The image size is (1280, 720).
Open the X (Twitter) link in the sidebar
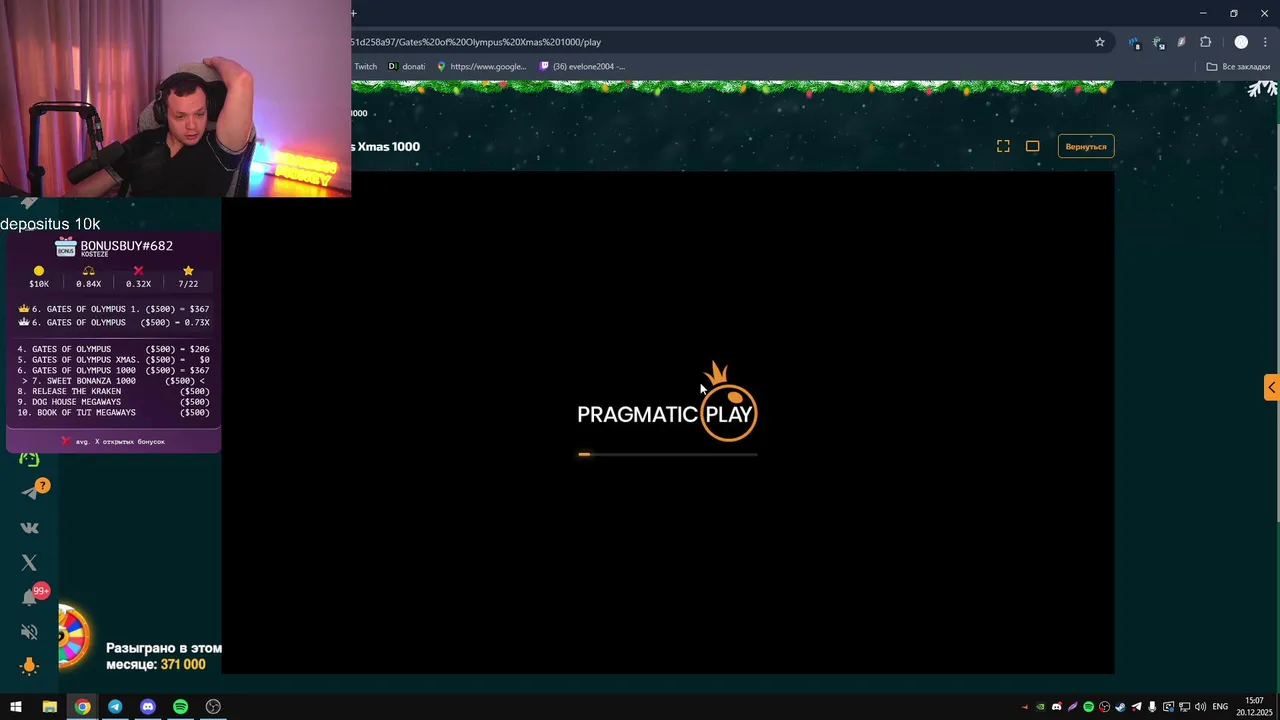(x=29, y=563)
